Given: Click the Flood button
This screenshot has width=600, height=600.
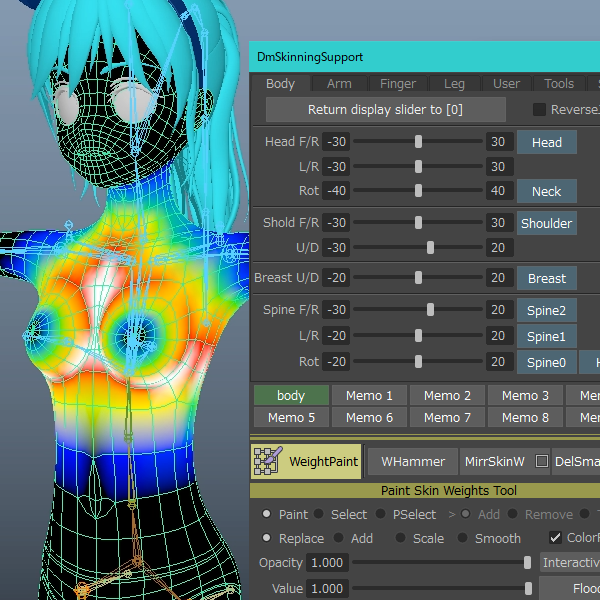Looking at the screenshot, I should coord(570,588).
